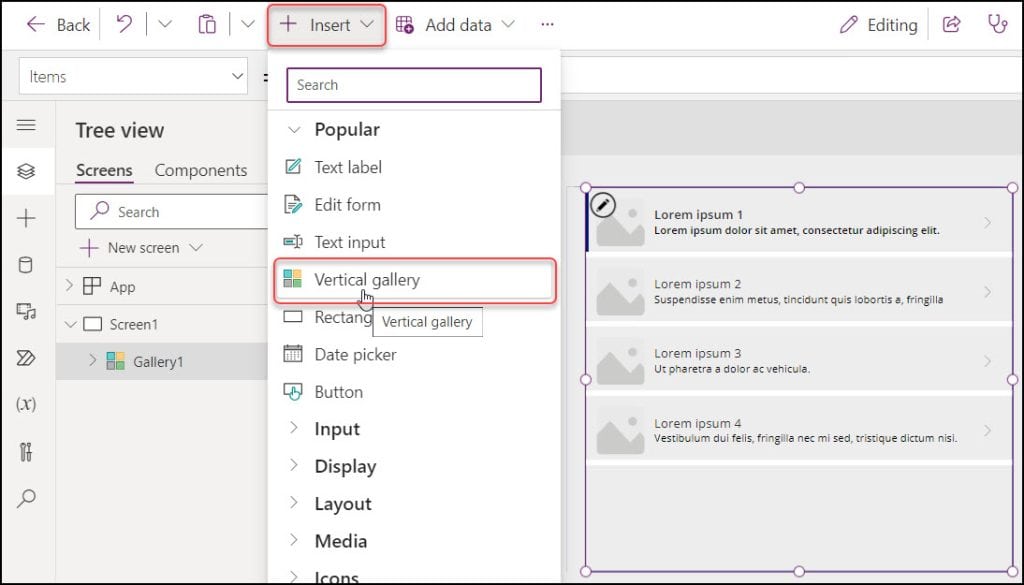
Task: Open the undo options dropdown arrow
Action: pyautogui.click(x=165, y=25)
